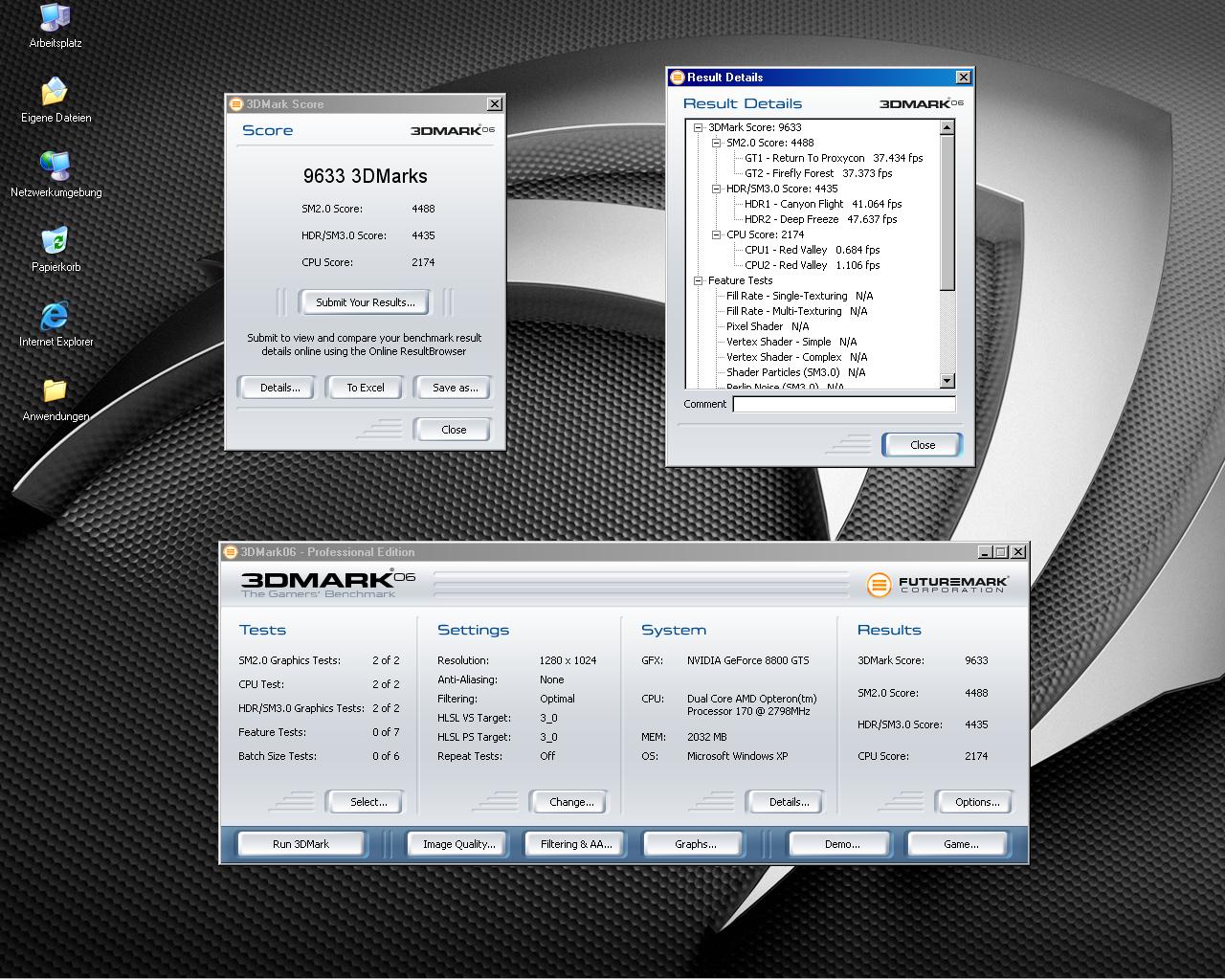Click Dual Core AMD Opteron CPU text
This screenshot has height=980, width=1225.
752,704
